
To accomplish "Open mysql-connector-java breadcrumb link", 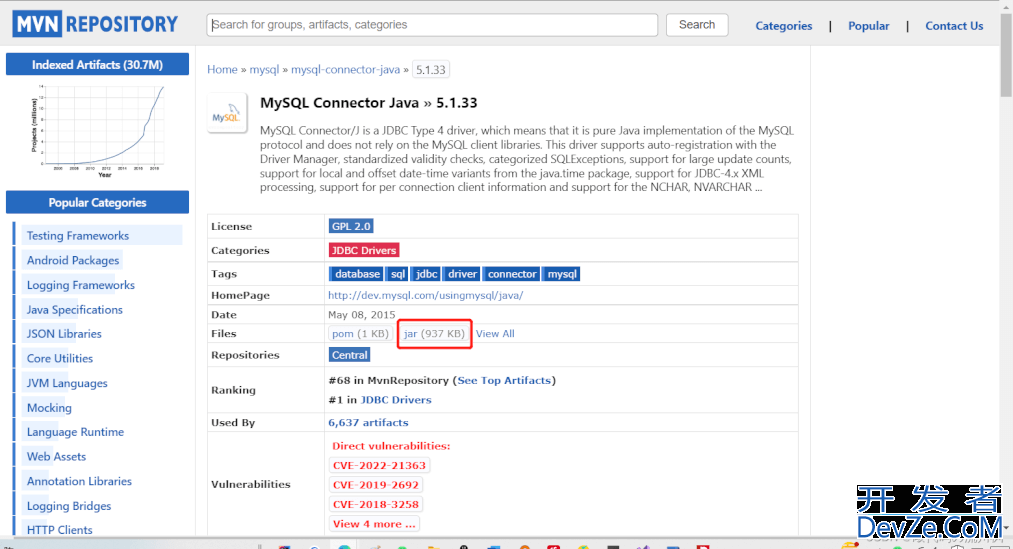I will click(346, 69).
